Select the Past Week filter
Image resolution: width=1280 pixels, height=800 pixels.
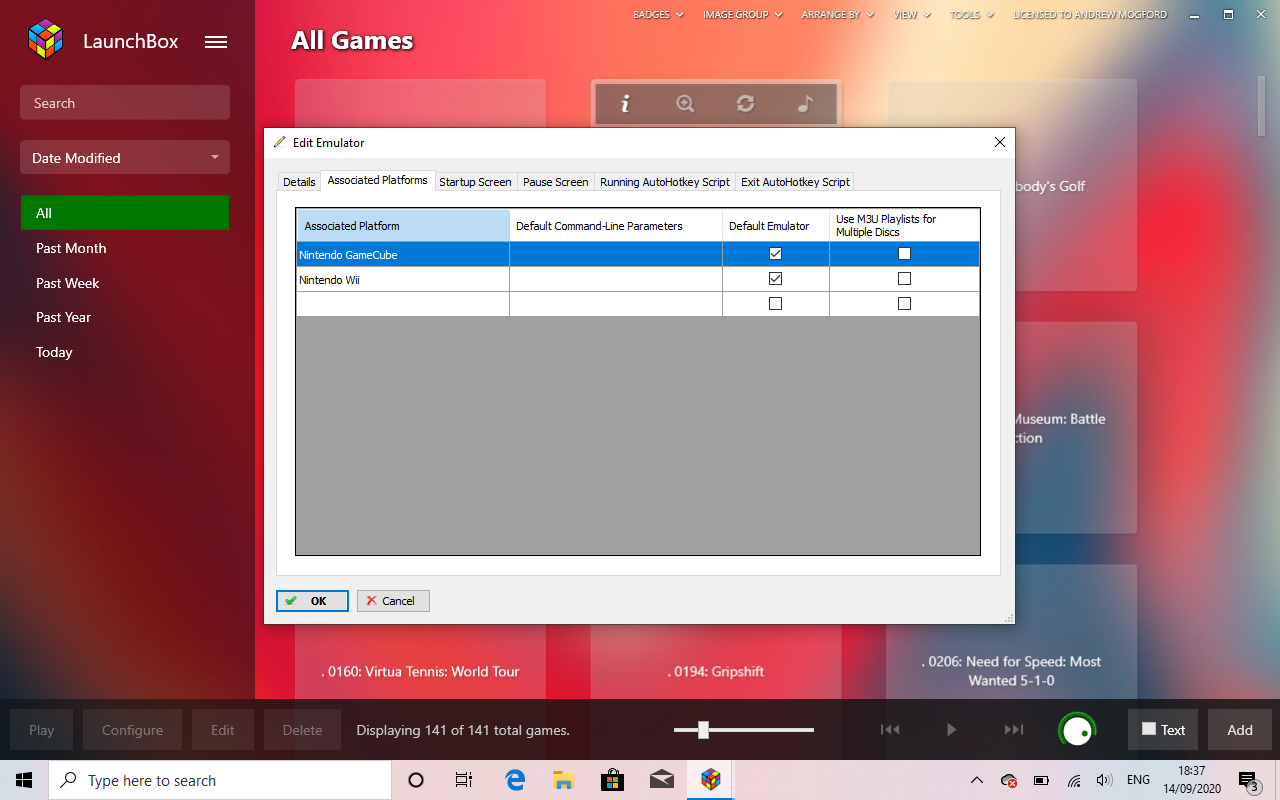tap(125, 283)
